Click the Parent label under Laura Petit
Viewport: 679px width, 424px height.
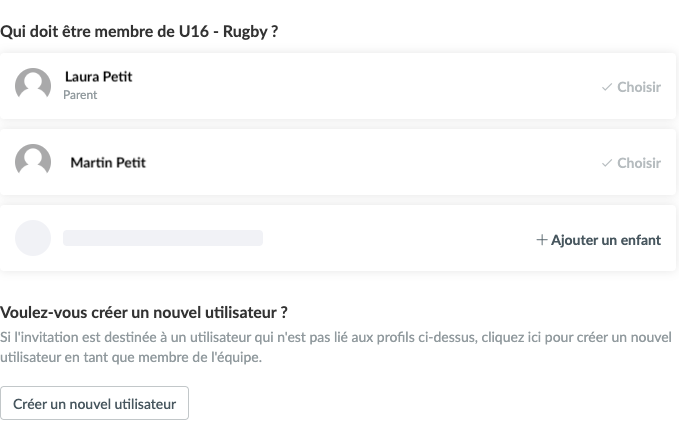tap(80, 95)
